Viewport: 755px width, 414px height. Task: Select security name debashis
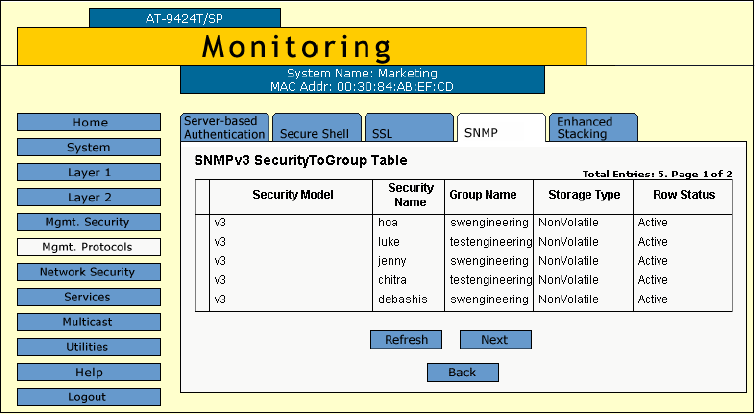[403, 299]
